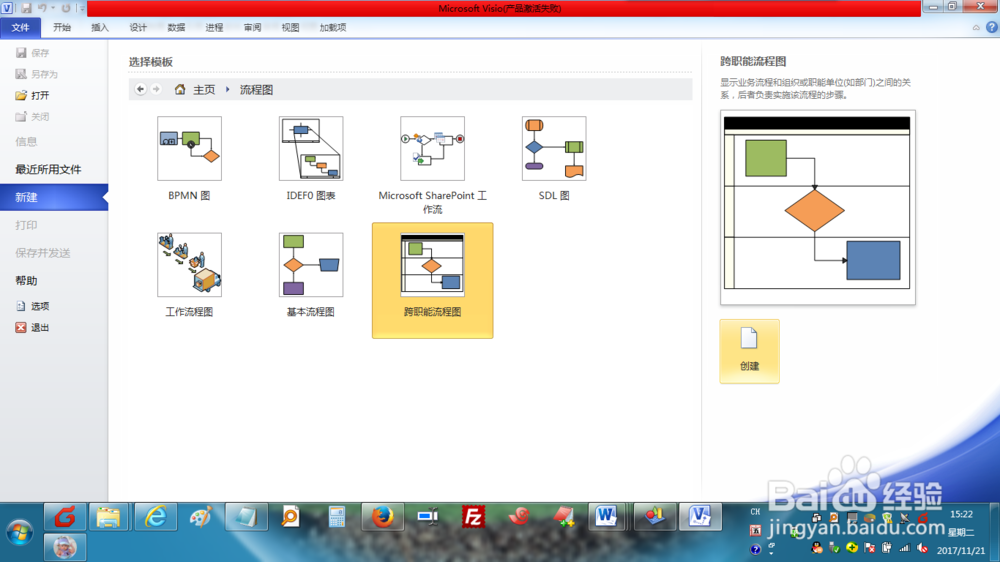Open 保存并发送 section

click(43, 253)
